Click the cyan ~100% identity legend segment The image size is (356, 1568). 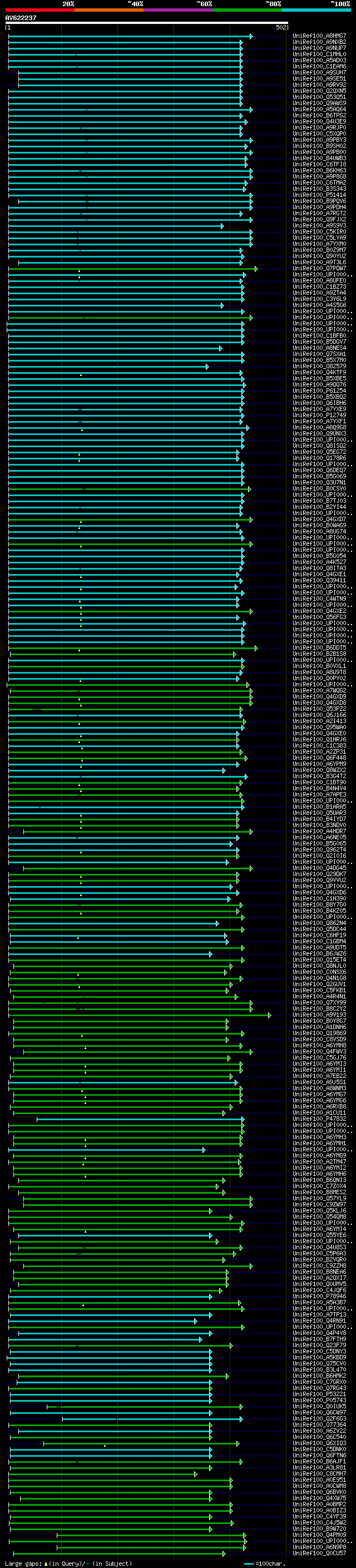[316, 10]
